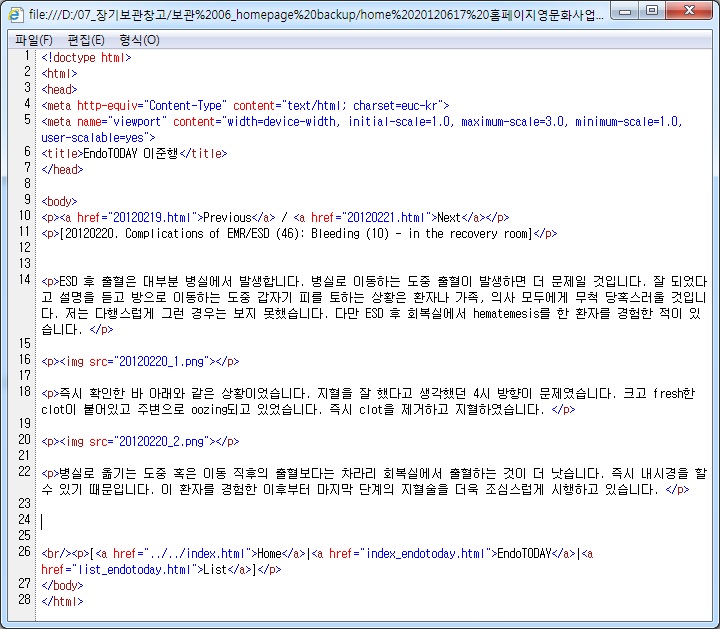Click the "viewport" meta name value
The width and height of the screenshot is (720, 629).
(137, 122)
